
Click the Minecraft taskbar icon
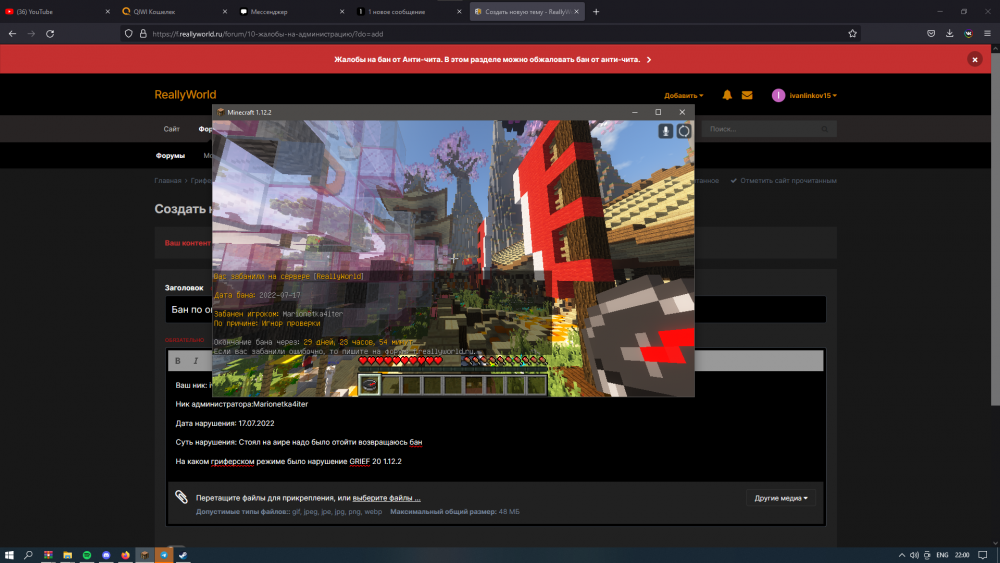click(x=145, y=555)
